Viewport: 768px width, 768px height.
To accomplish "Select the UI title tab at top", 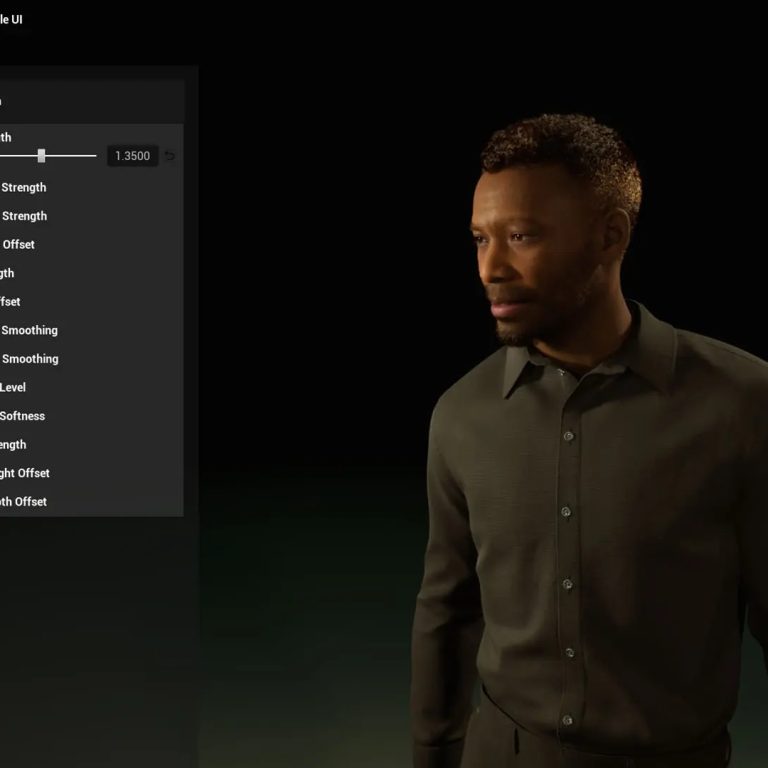I will [x=11, y=19].
